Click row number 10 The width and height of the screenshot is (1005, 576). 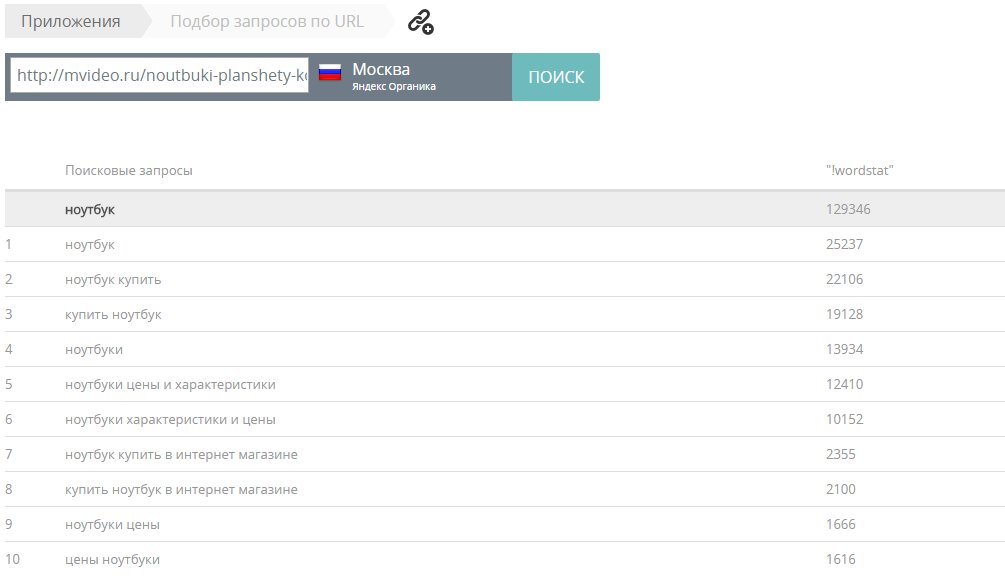pos(12,559)
